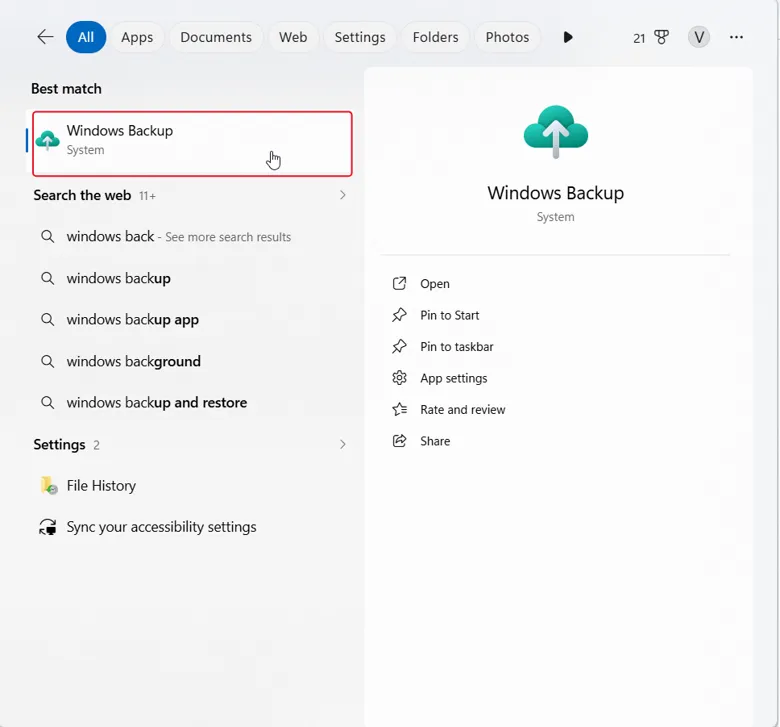The width and height of the screenshot is (780, 727).
Task: Click search icon beside 'windows backup app'
Action: click(x=48, y=319)
